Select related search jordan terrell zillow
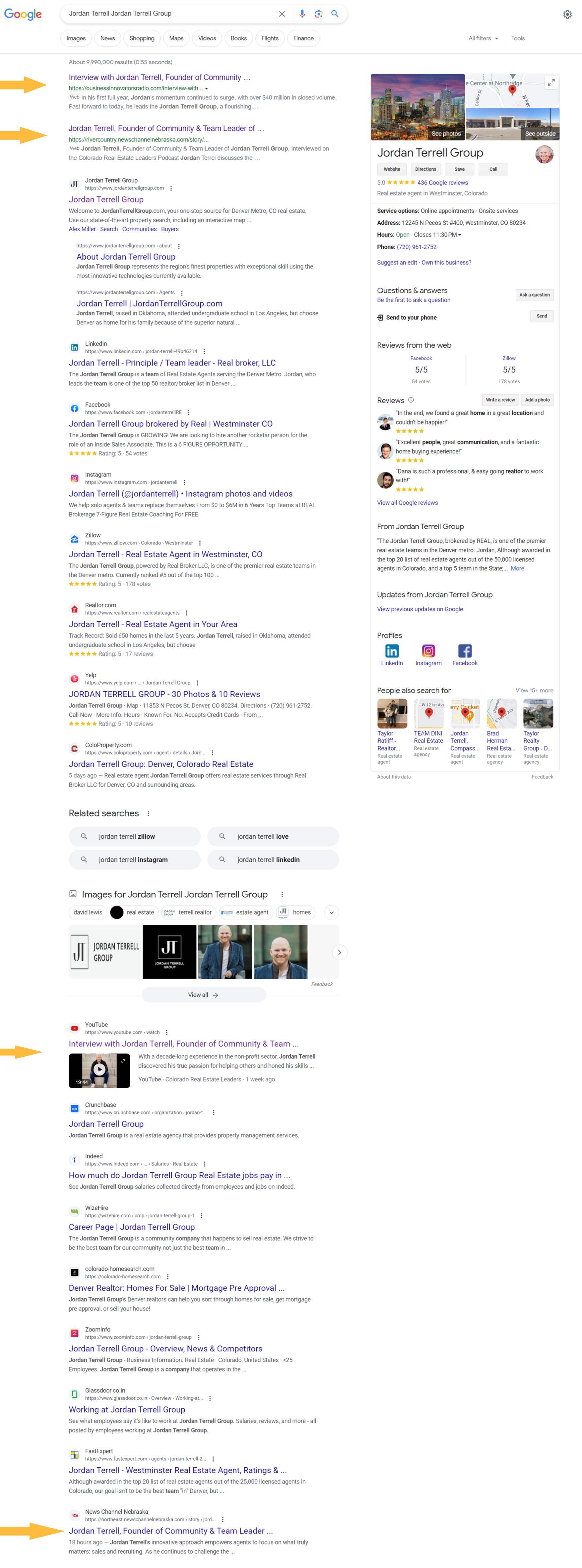Screen dimensions: 582x1568 [135, 836]
